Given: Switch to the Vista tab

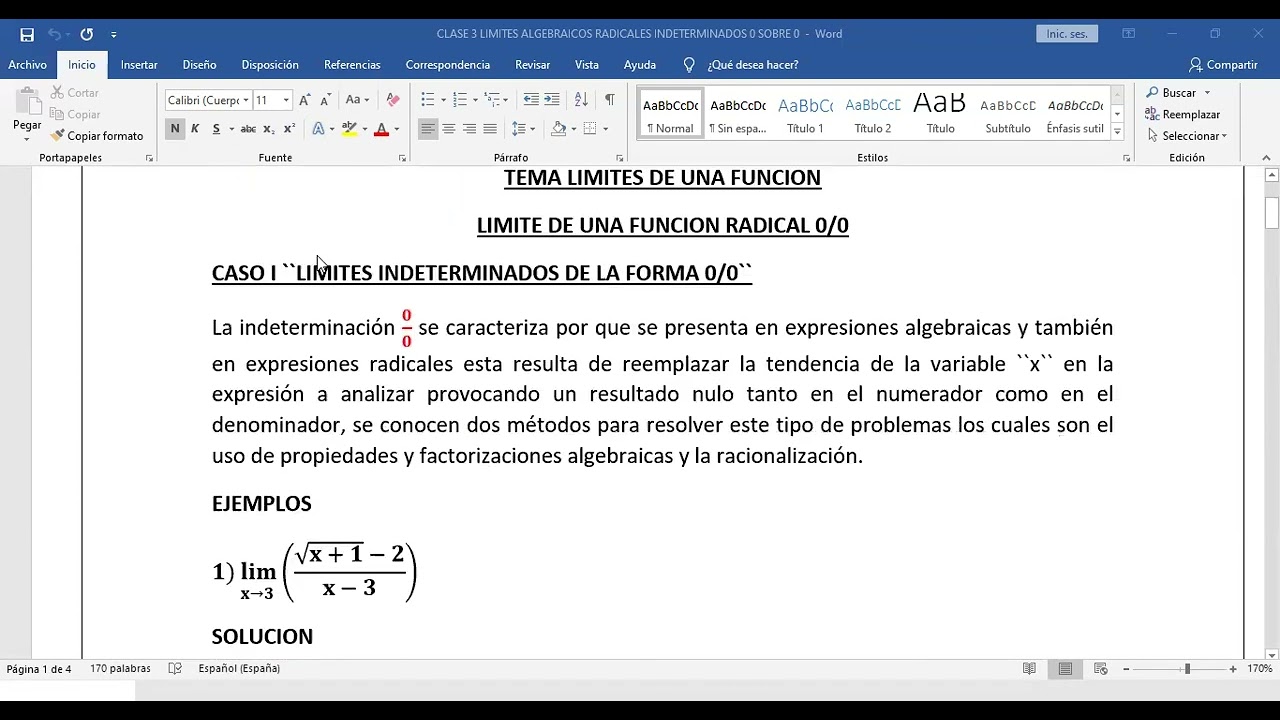Looking at the screenshot, I should click(x=587, y=65).
